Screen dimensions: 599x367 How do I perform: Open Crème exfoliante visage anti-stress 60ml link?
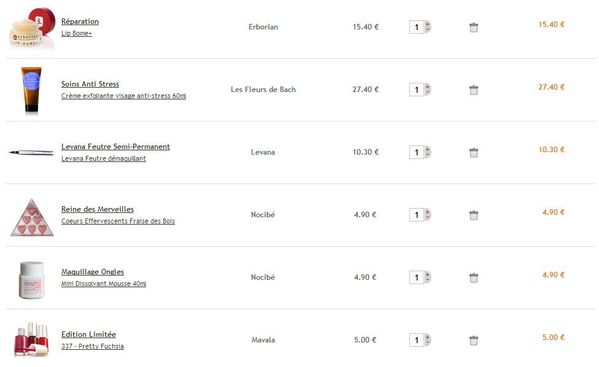[x=124, y=96]
